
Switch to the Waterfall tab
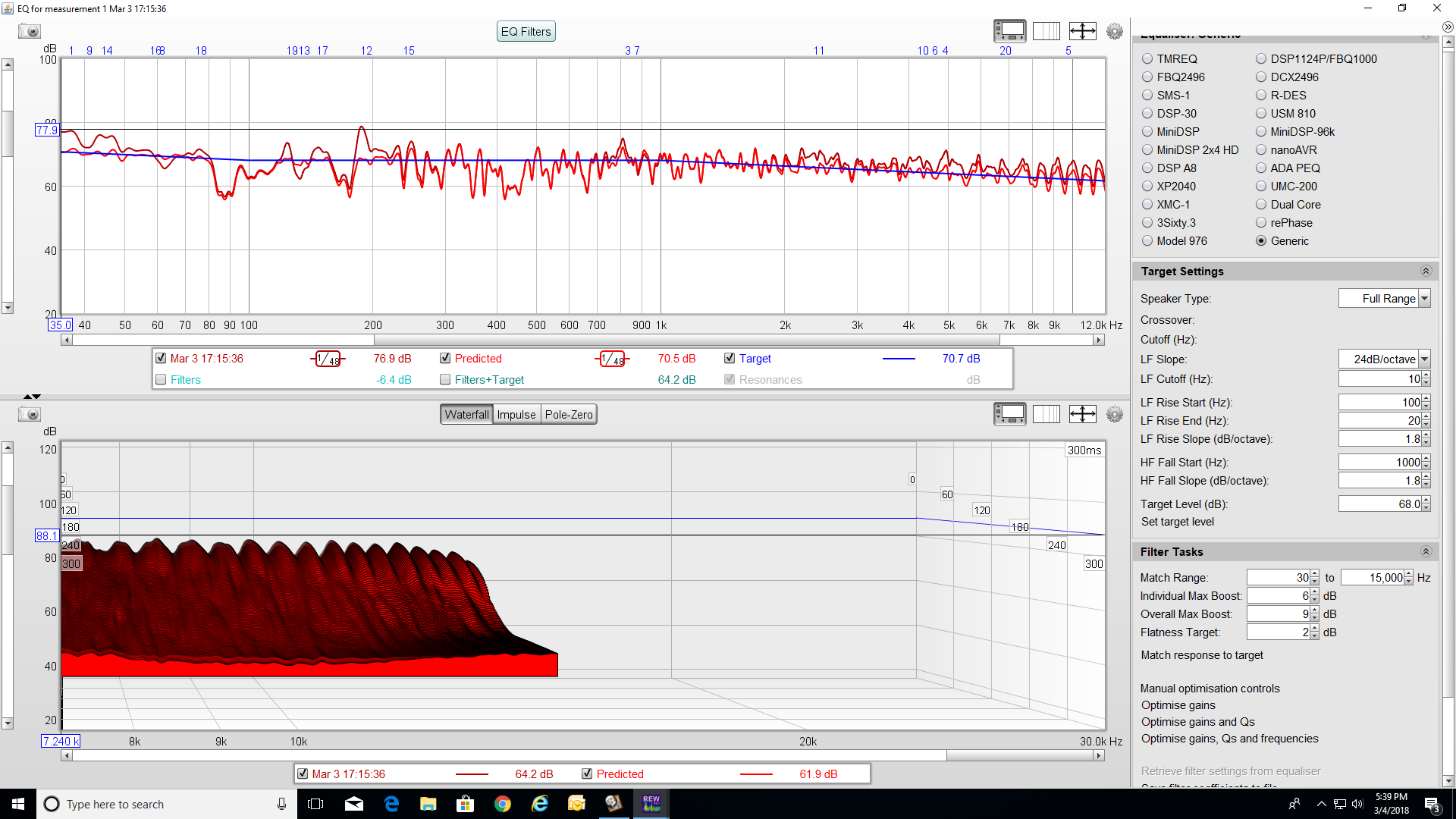click(466, 415)
